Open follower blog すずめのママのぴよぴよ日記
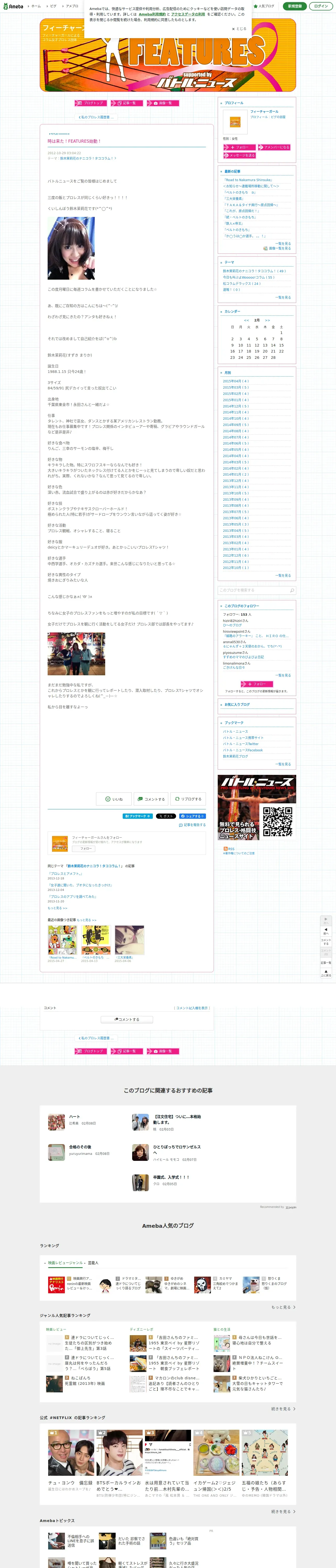This screenshot has height=1568, width=336. coord(243,657)
